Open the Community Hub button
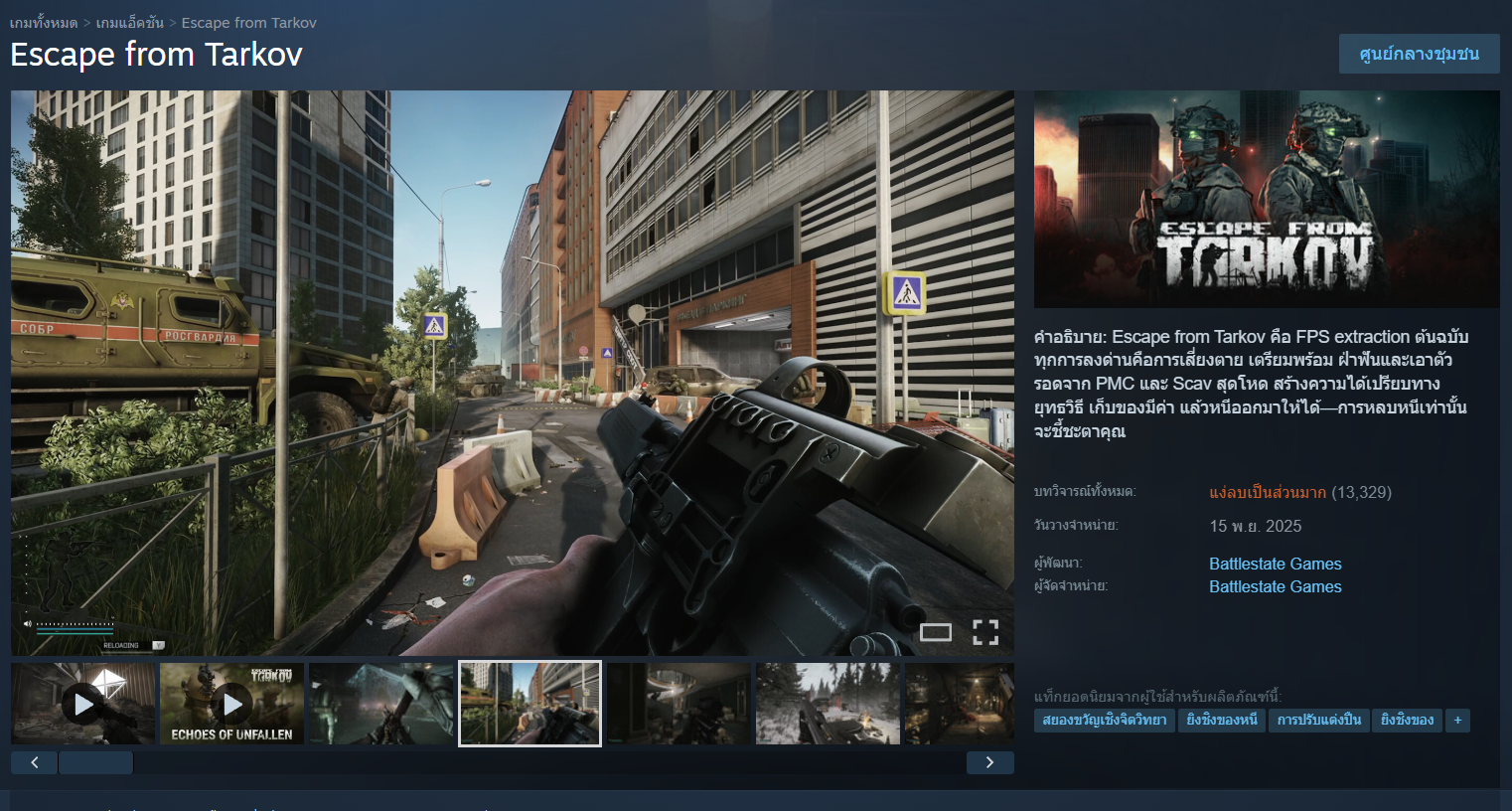The height and width of the screenshot is (811, 1512). pos(1419,54)
